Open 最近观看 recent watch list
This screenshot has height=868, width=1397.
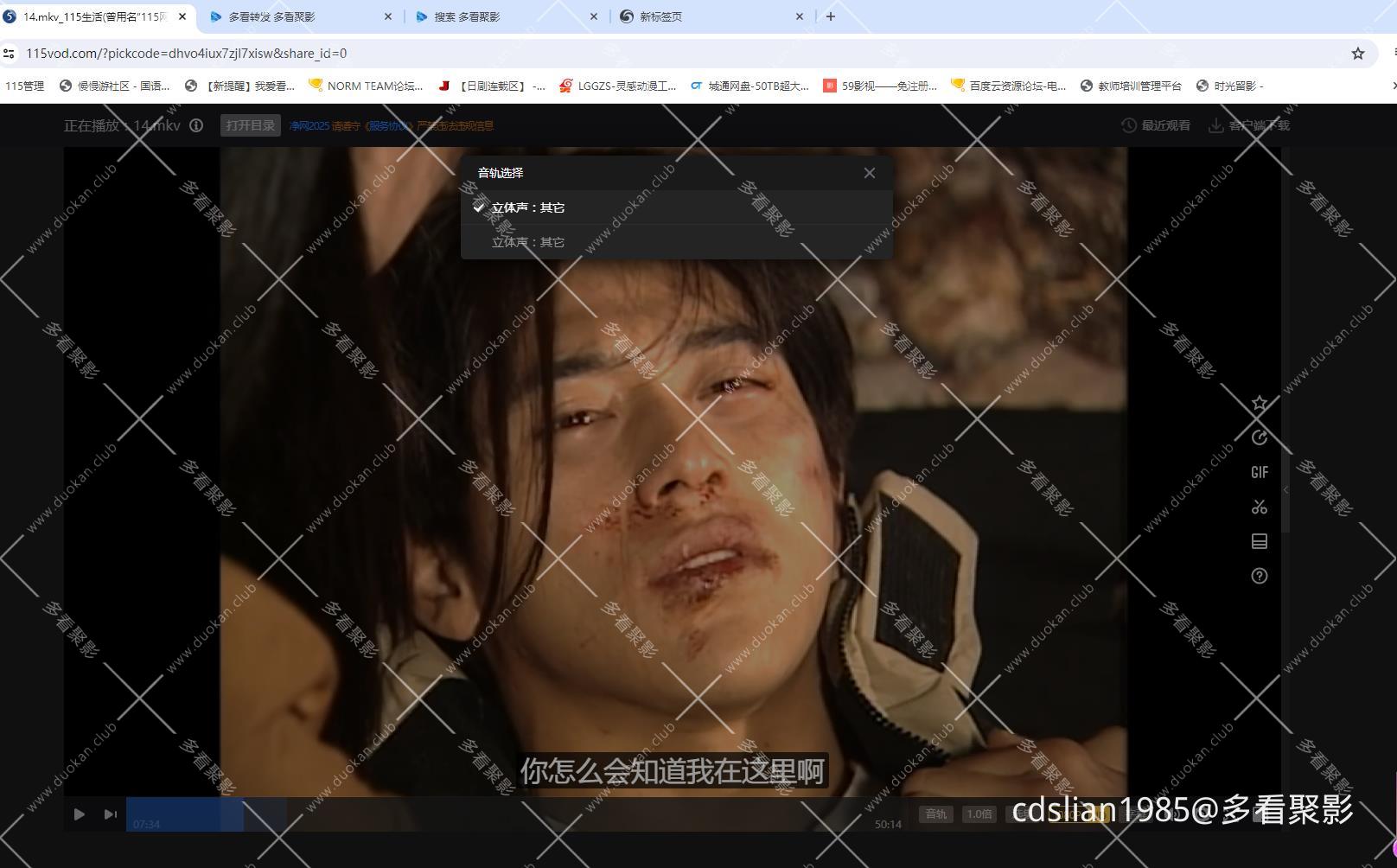click(x=1156, y=124)
